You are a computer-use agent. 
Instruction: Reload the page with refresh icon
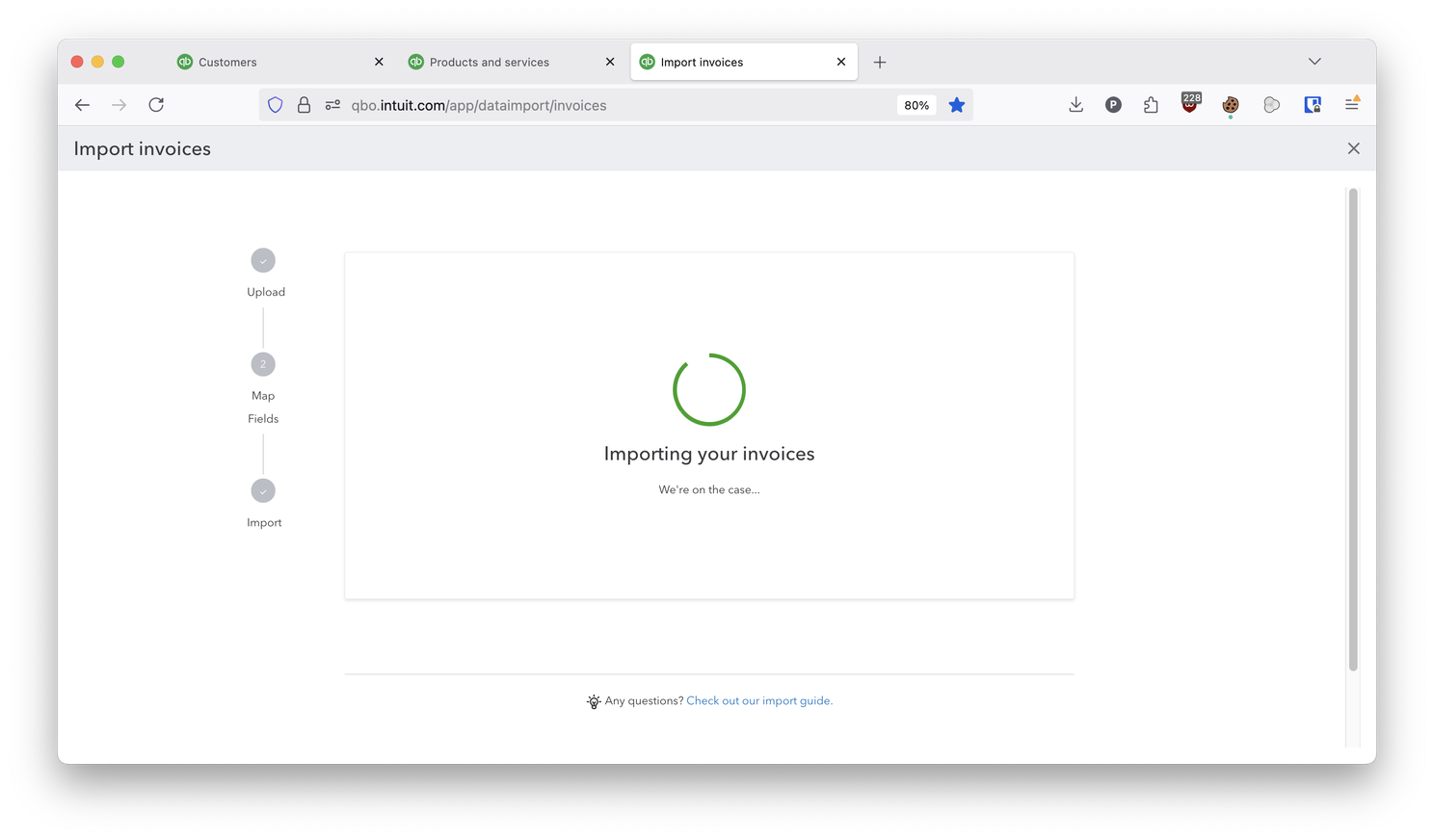click(x=156, y=105)
